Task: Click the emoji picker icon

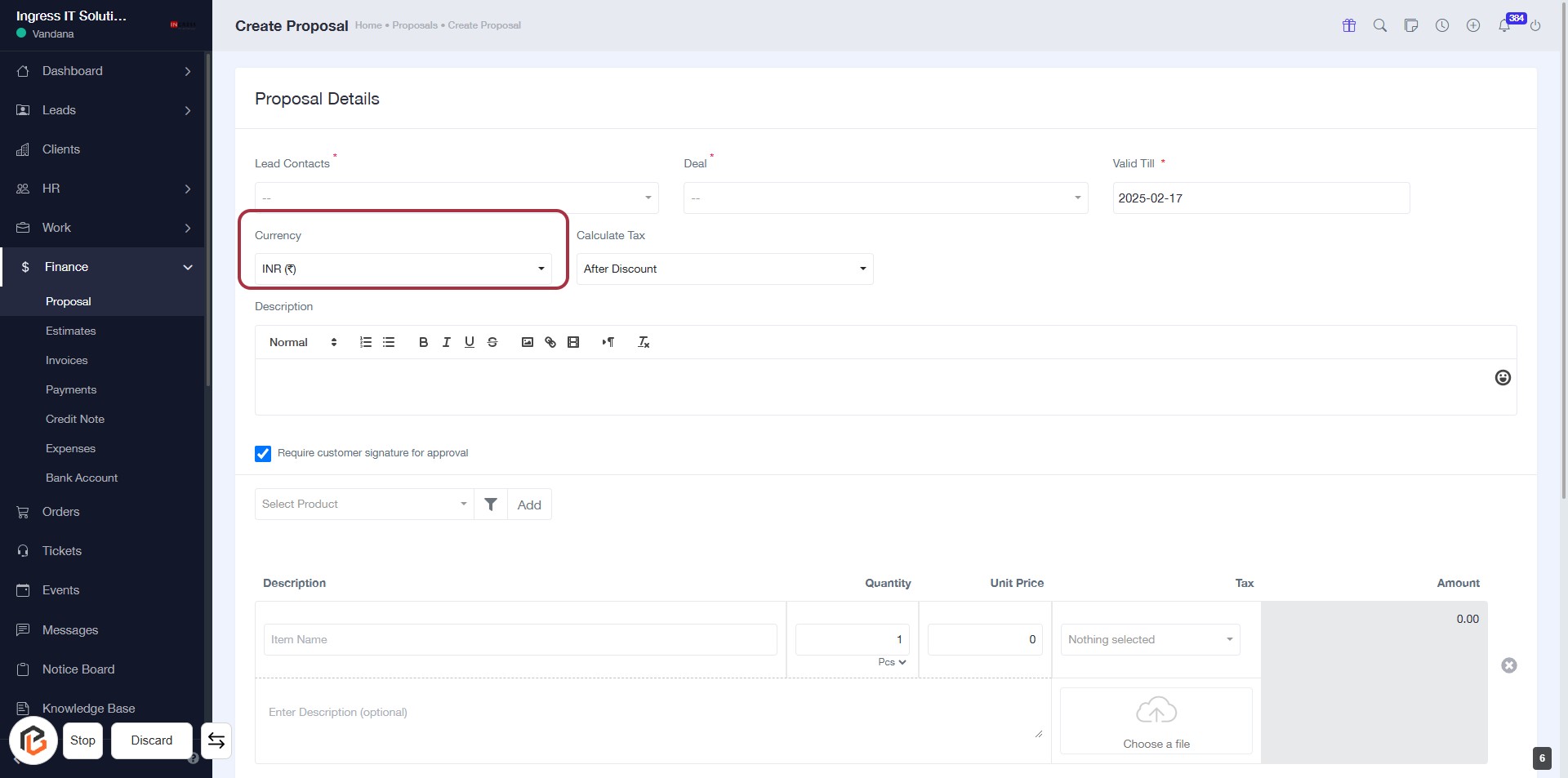Action: point(1503,377)
